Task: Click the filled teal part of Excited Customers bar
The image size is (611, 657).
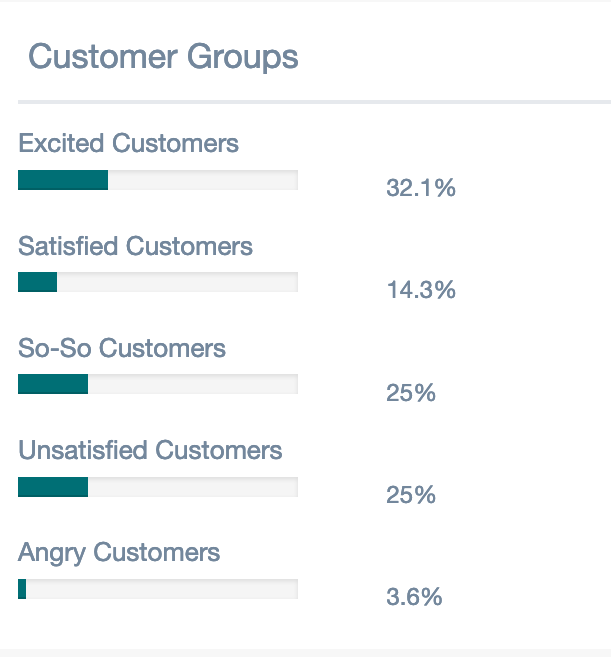Action: pos(63,180)
